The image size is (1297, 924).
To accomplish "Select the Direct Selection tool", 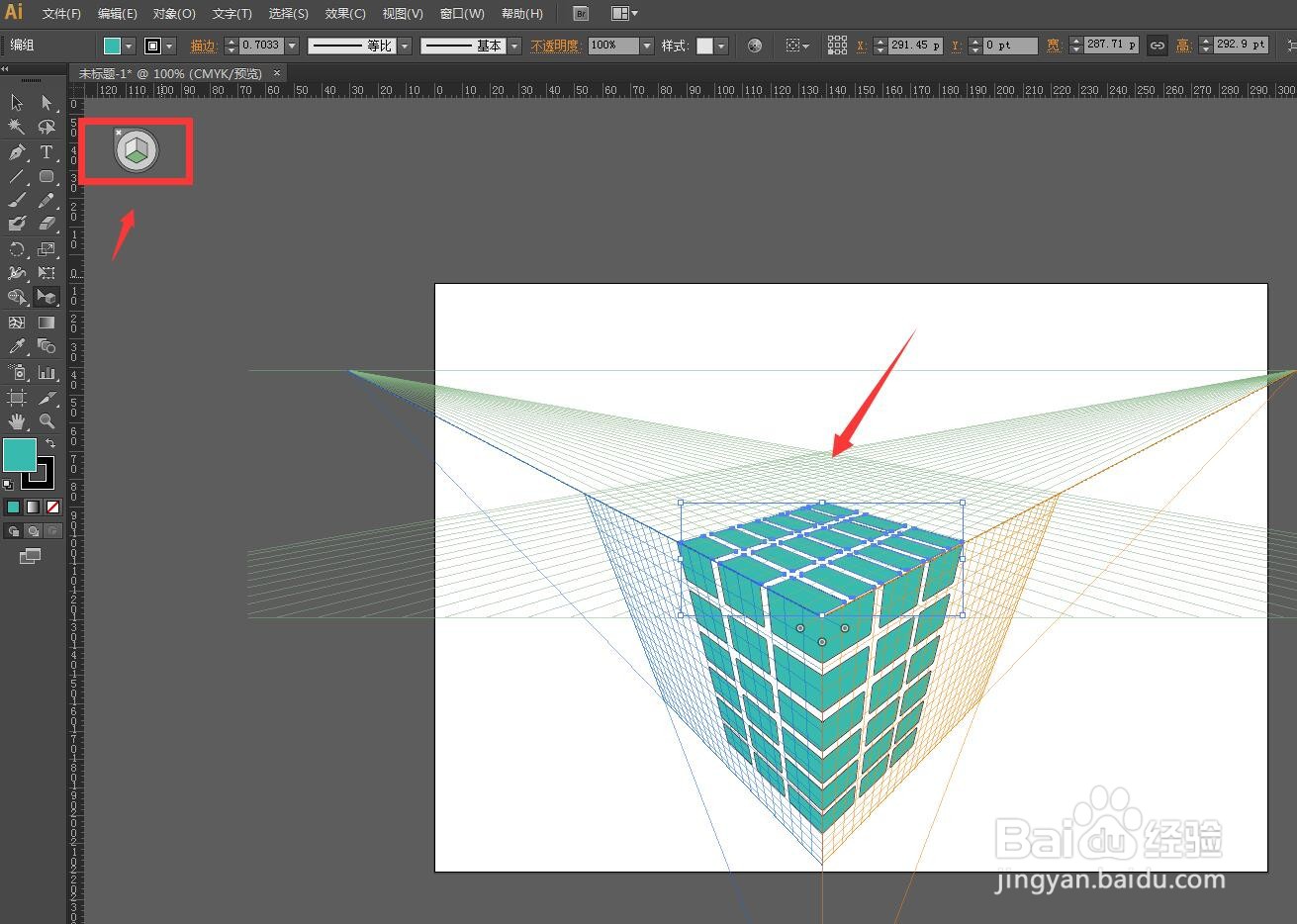I will [46, 102].
